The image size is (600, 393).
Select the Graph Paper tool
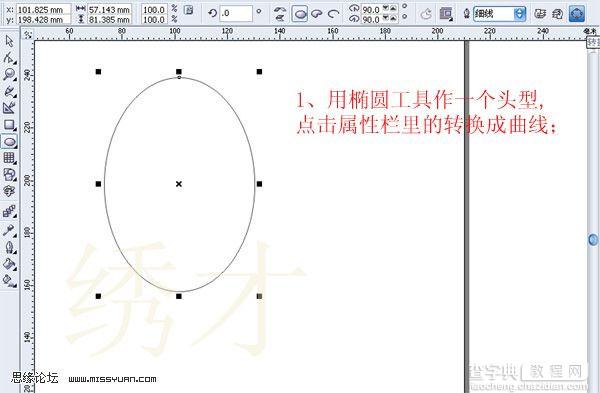click(x=9, y=158)
